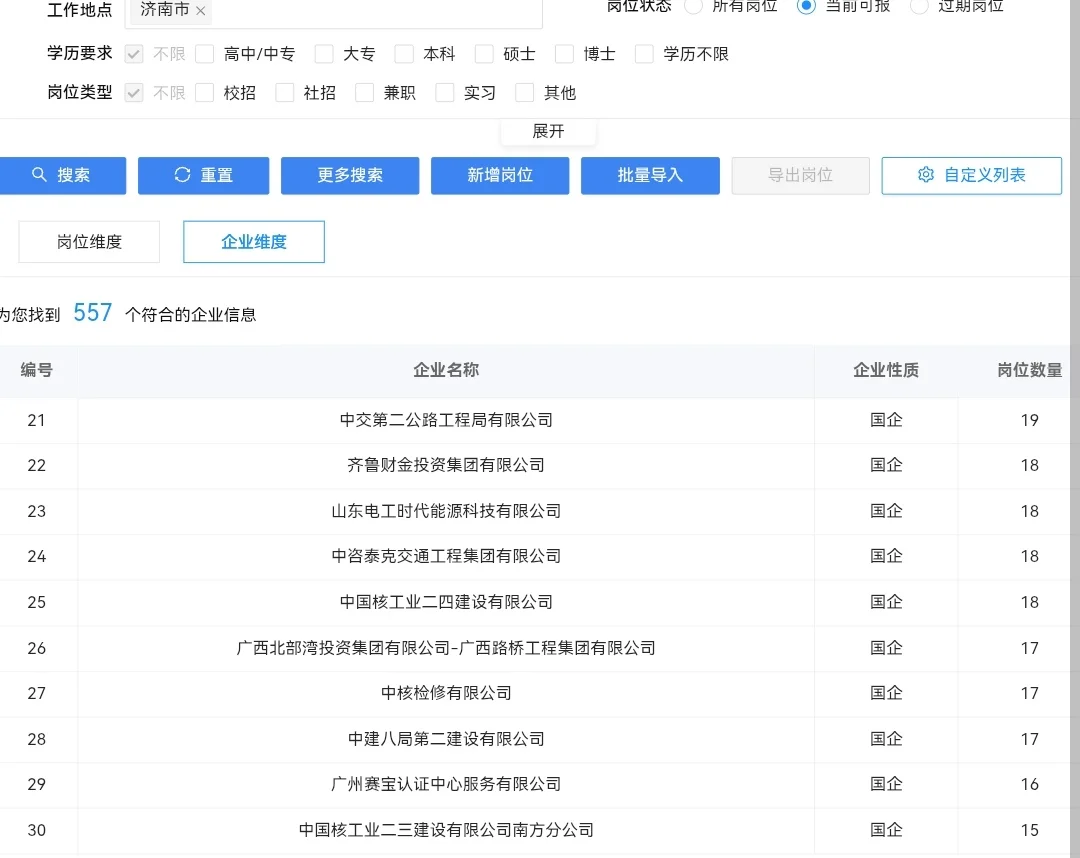Select 中核检修有限公司 row
1080x858 pixels.
tap(534, 693)
